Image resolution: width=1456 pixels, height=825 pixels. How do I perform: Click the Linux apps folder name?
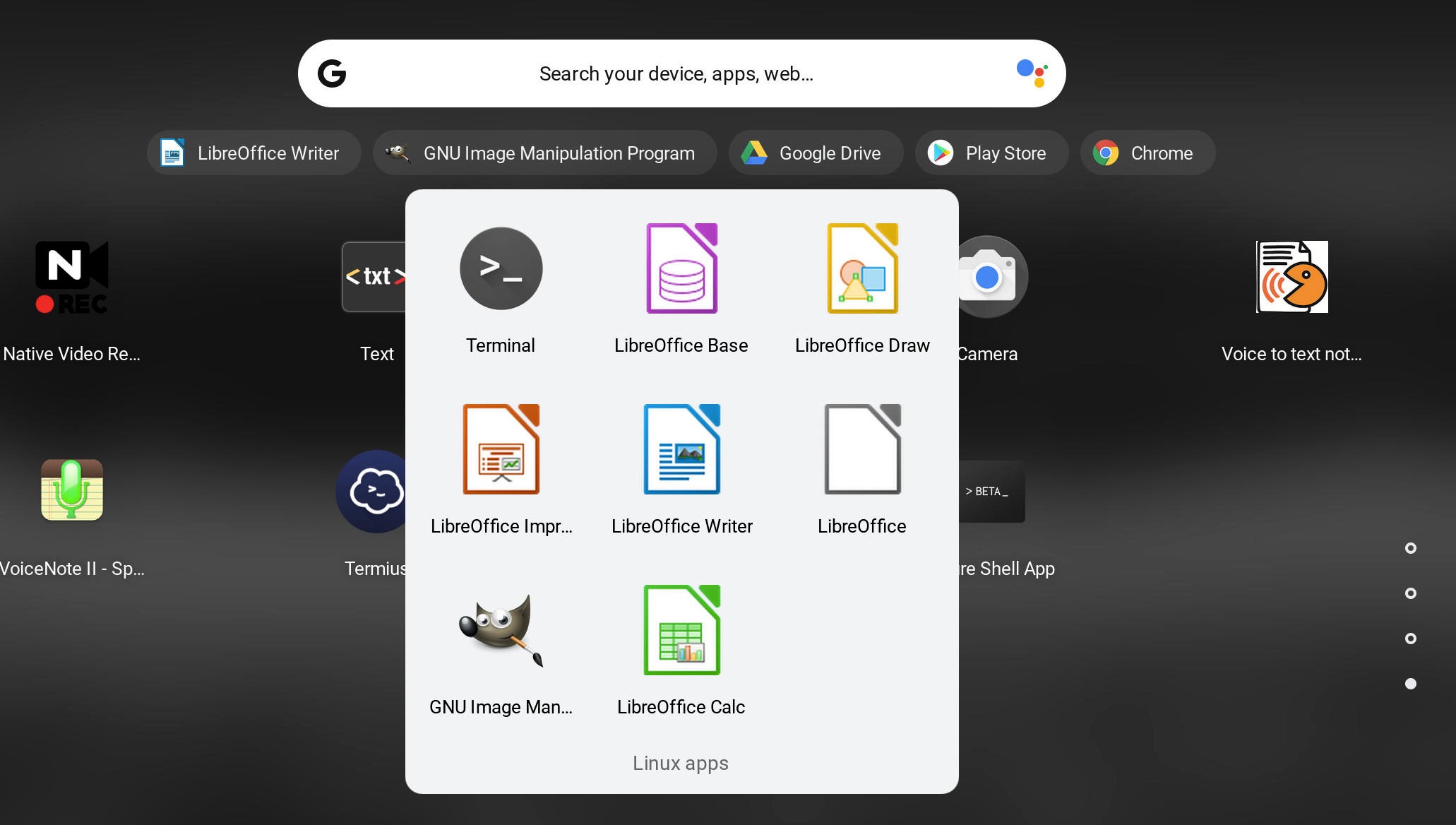pyautogui.click(x=681, y=763)
